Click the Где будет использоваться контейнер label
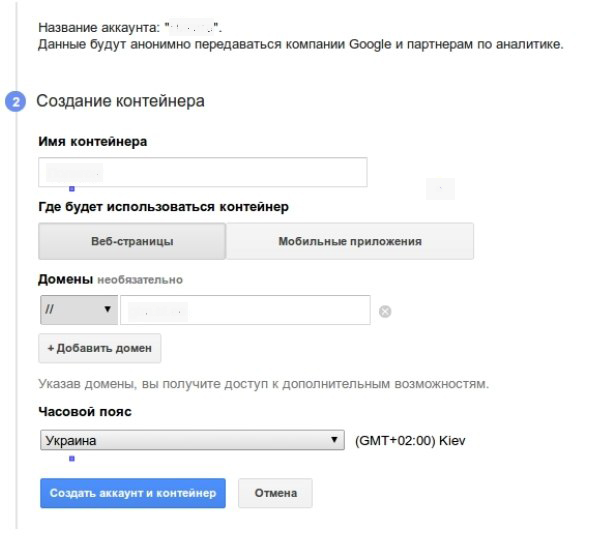Image resolution: width=598 pixels, height=555 pixels. coord(164,207)
